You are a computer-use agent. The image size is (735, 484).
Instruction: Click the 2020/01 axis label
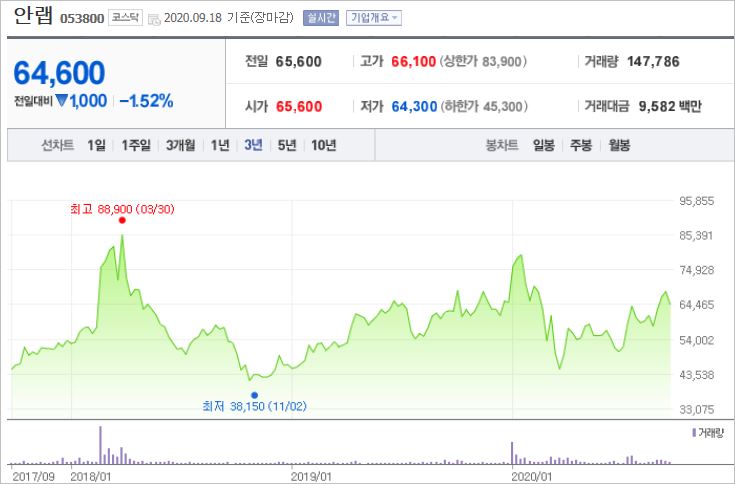pos(532,477)
